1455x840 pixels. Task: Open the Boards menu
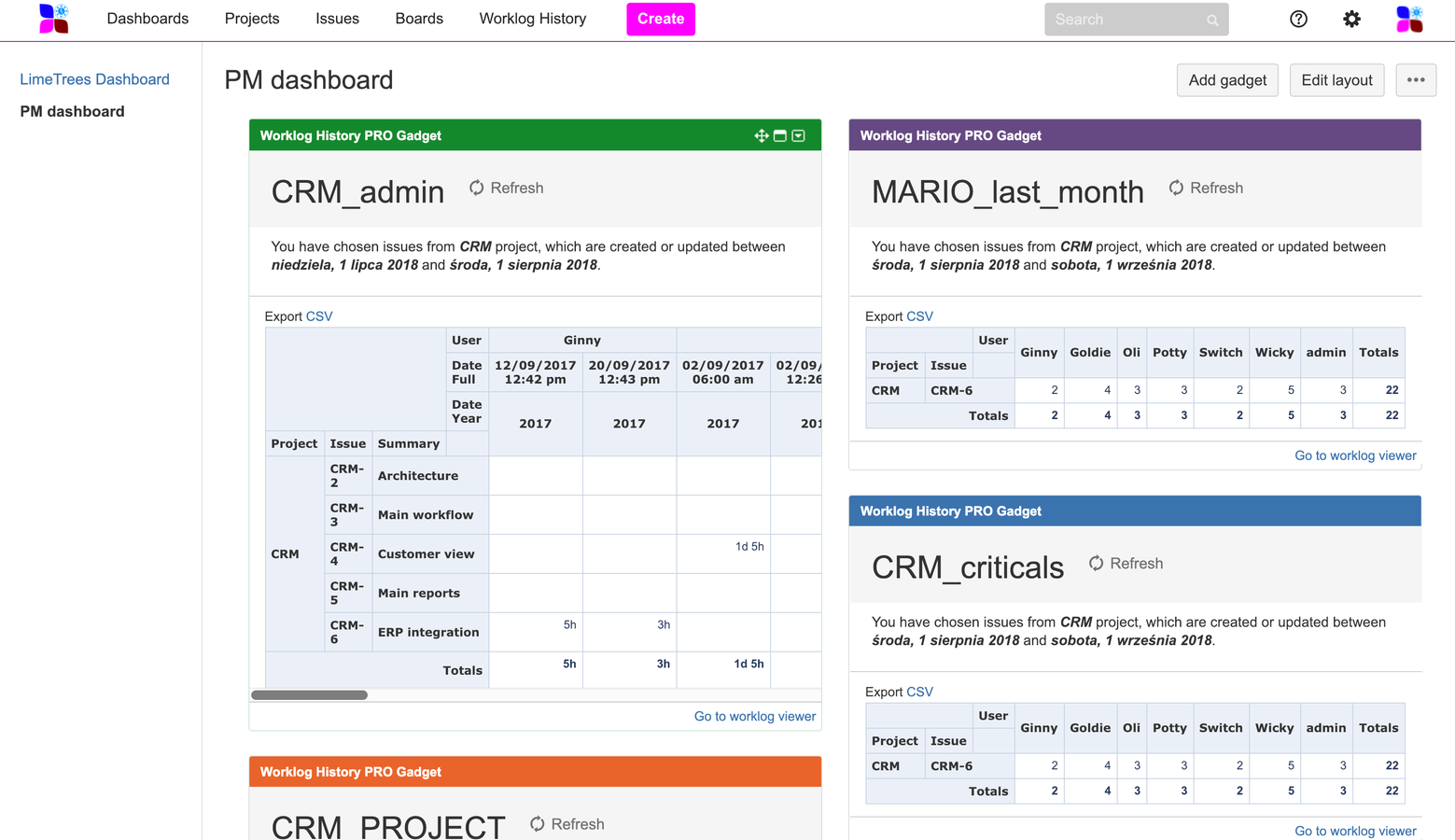[419, 19]
